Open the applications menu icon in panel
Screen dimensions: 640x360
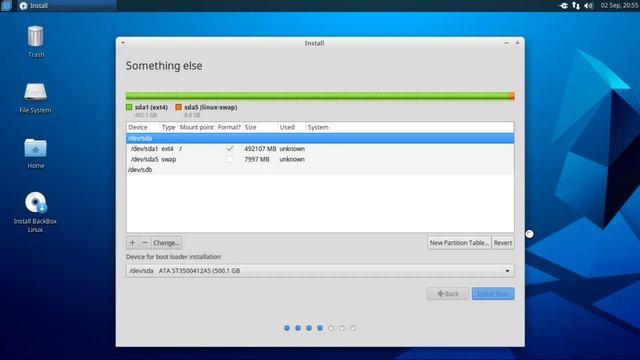pos(6,5)
